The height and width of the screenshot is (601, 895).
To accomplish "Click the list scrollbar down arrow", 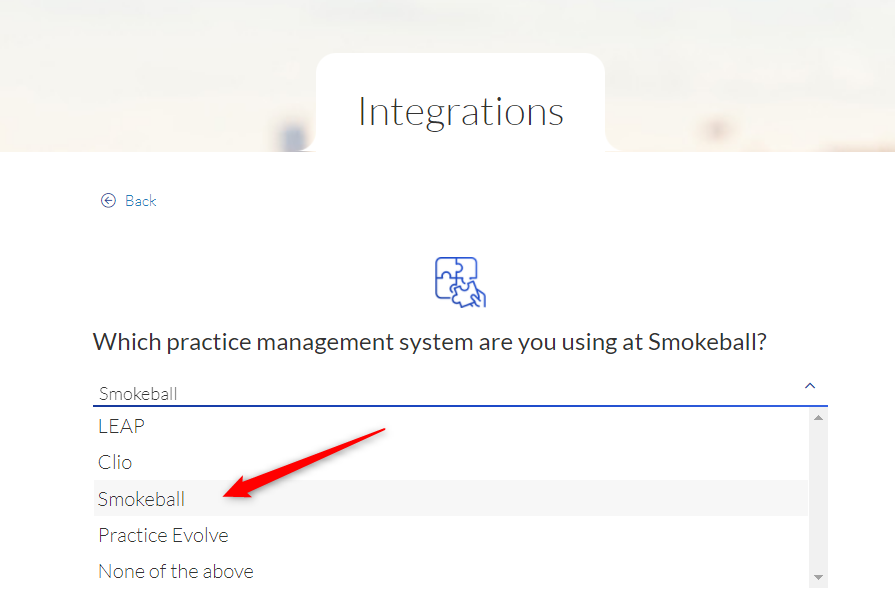I will click(x=818, y=578).
